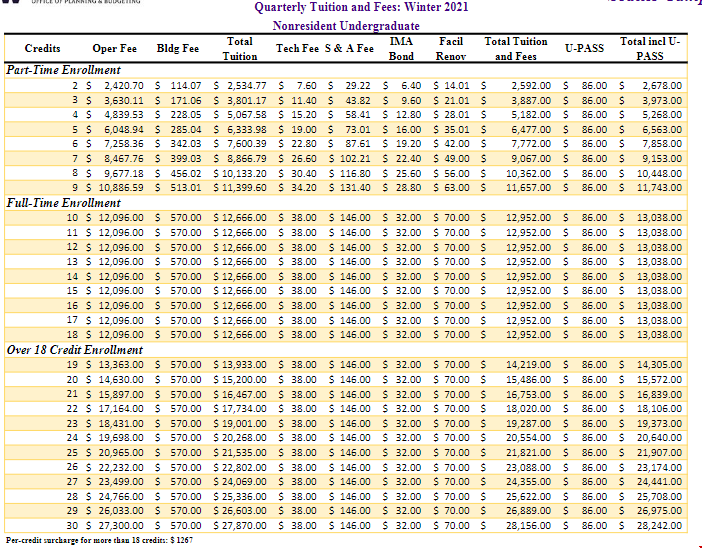Image resolution: width=702 pixels, height=548 pixels.
Task: Select the total tuition value 25,336.00
Action: click(244, 497)
